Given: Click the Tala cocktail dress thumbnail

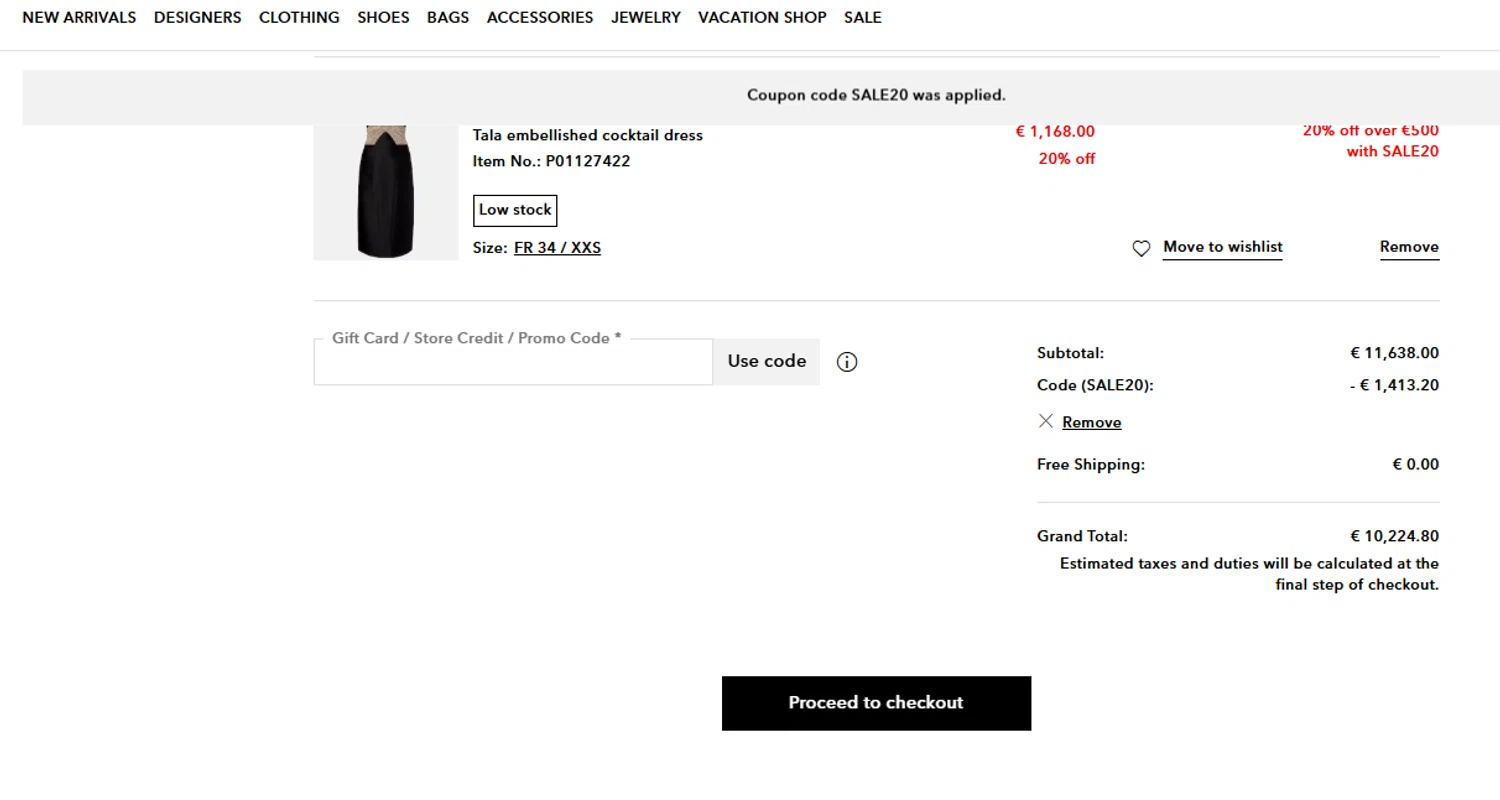Looking at the screenshot, I should (386, 192).
